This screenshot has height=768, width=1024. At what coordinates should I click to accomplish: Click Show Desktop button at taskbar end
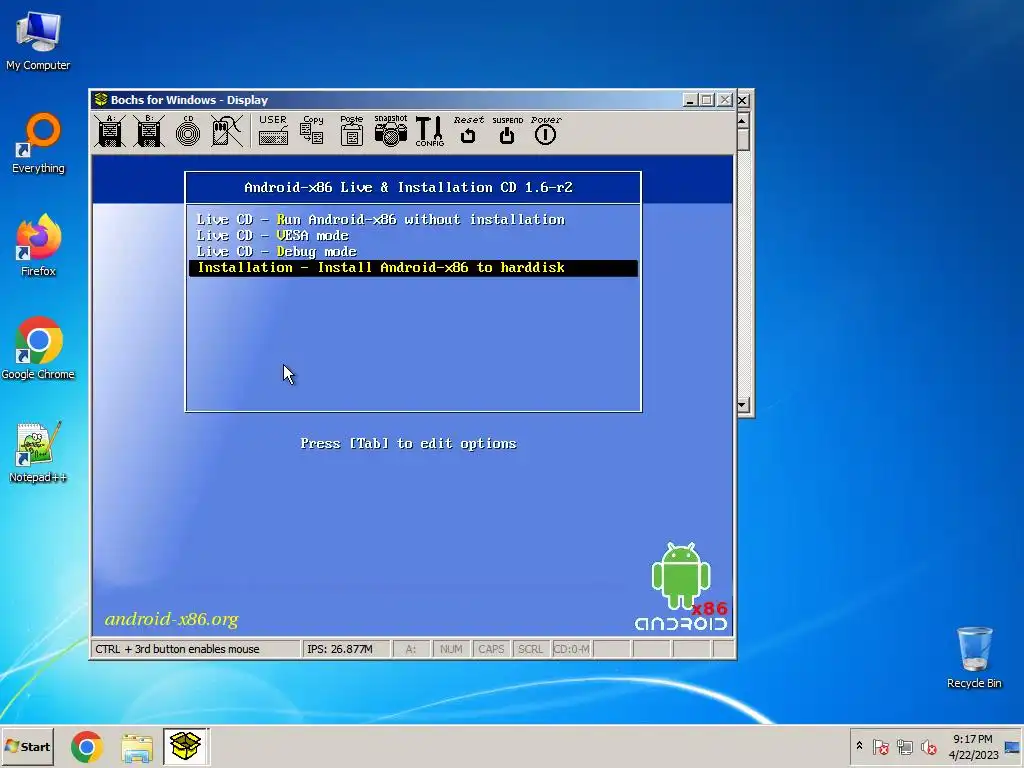pyautogui.click(x=1013, y=746)
